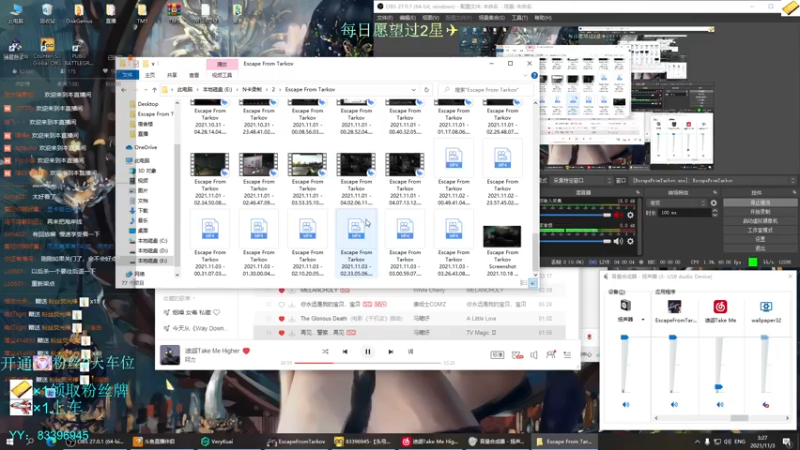Click the Take Me Higher album cover
The height and width of the screenshot is (450, 800).
click(170, 355)
